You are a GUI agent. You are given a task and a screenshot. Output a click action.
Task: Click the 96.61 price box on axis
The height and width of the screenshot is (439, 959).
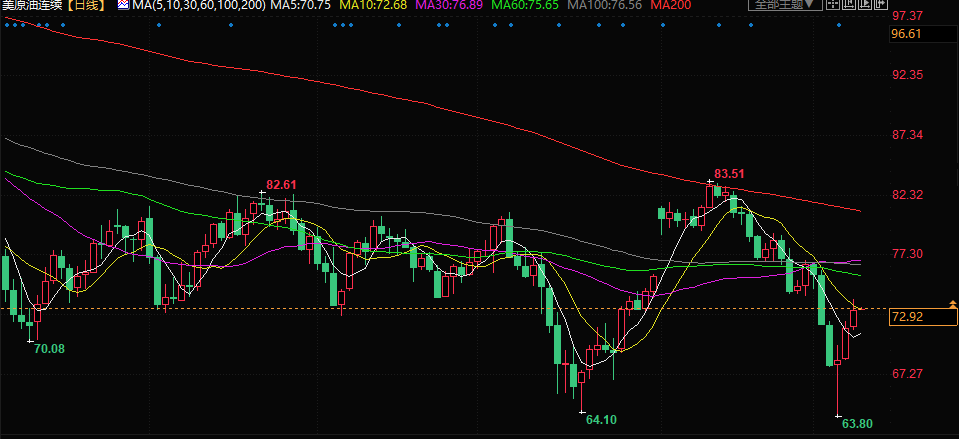tap(906, 34)
